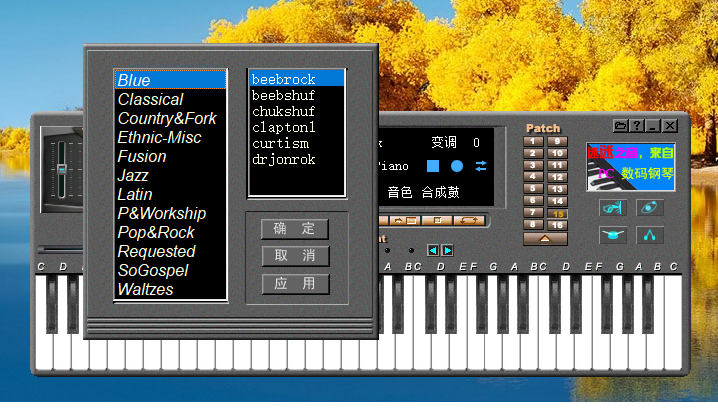This screenshot has height=408, width=718.
Task: Expand the patch list with up-arrow button
Action: pyautogui.click(x=545, y=239)
